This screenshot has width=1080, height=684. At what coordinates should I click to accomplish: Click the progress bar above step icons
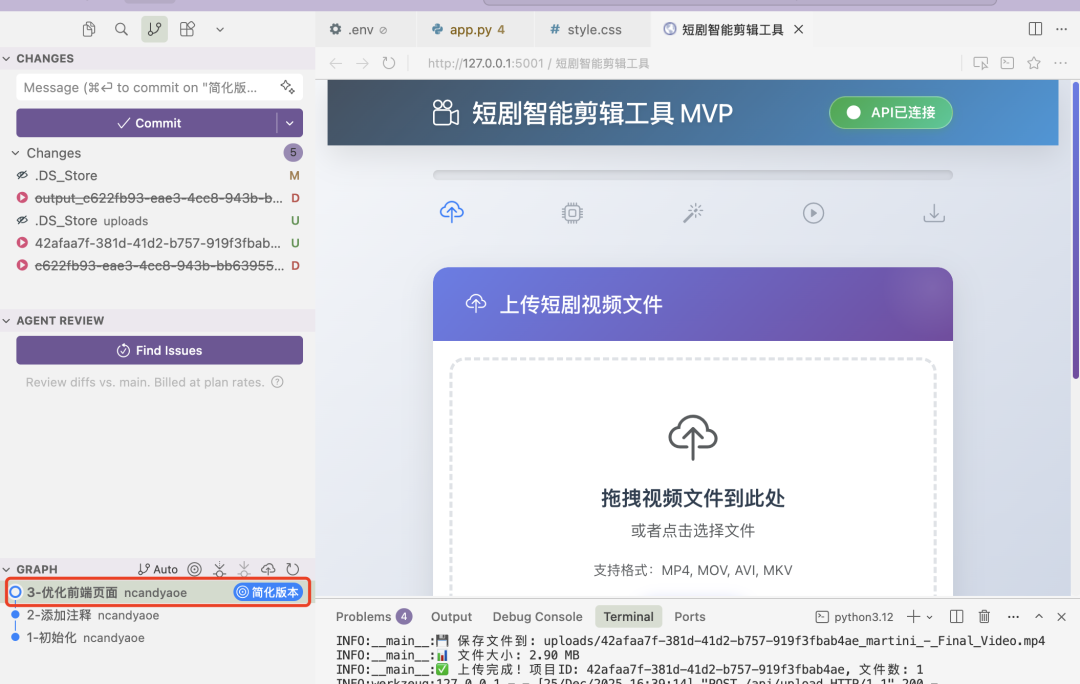tap(693, 175)
